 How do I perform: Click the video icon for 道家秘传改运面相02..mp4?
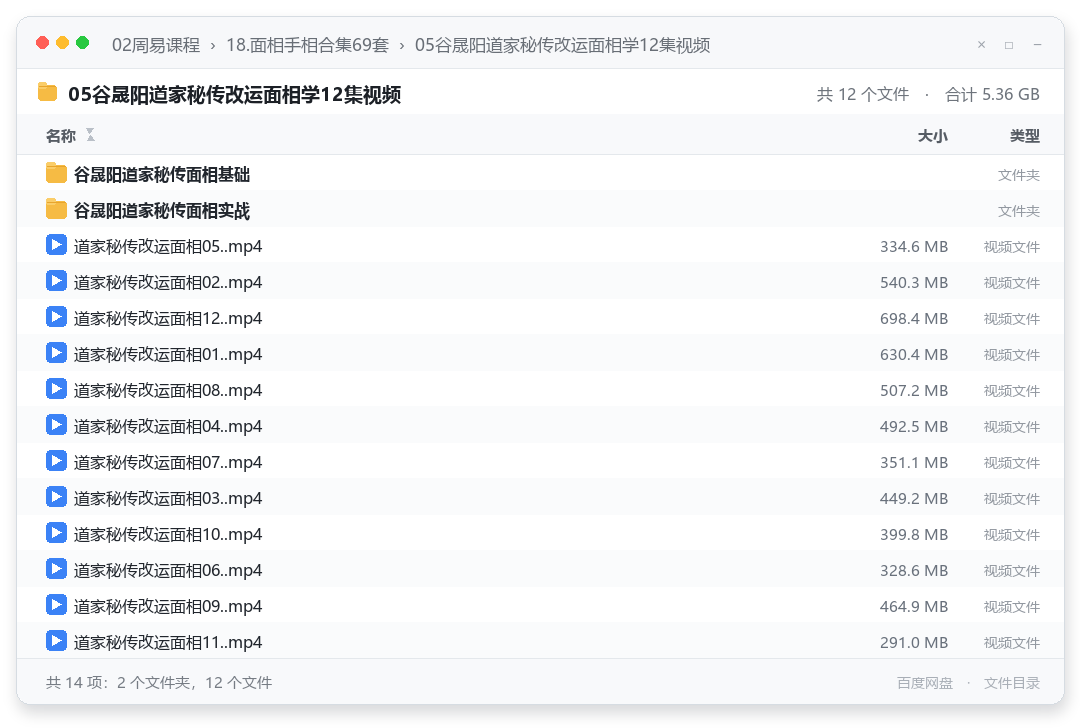pos(56,281)
